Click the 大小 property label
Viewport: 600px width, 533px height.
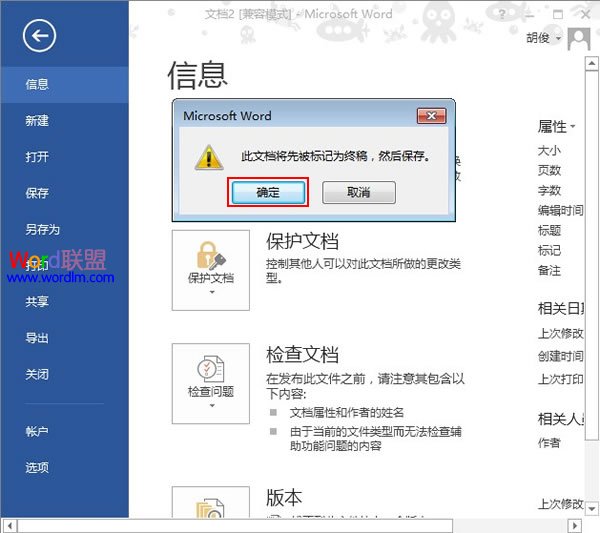(x=549, y=151)
